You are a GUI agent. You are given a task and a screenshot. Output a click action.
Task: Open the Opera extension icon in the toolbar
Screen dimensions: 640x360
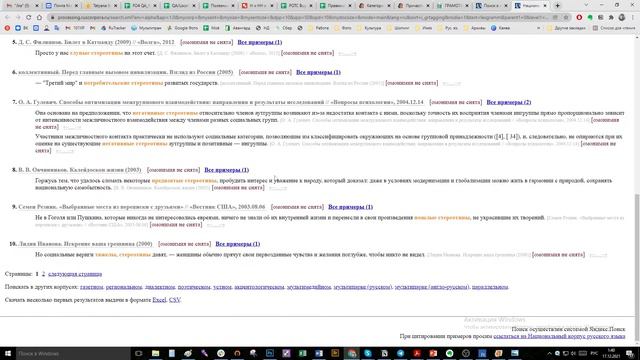(579, 18)
